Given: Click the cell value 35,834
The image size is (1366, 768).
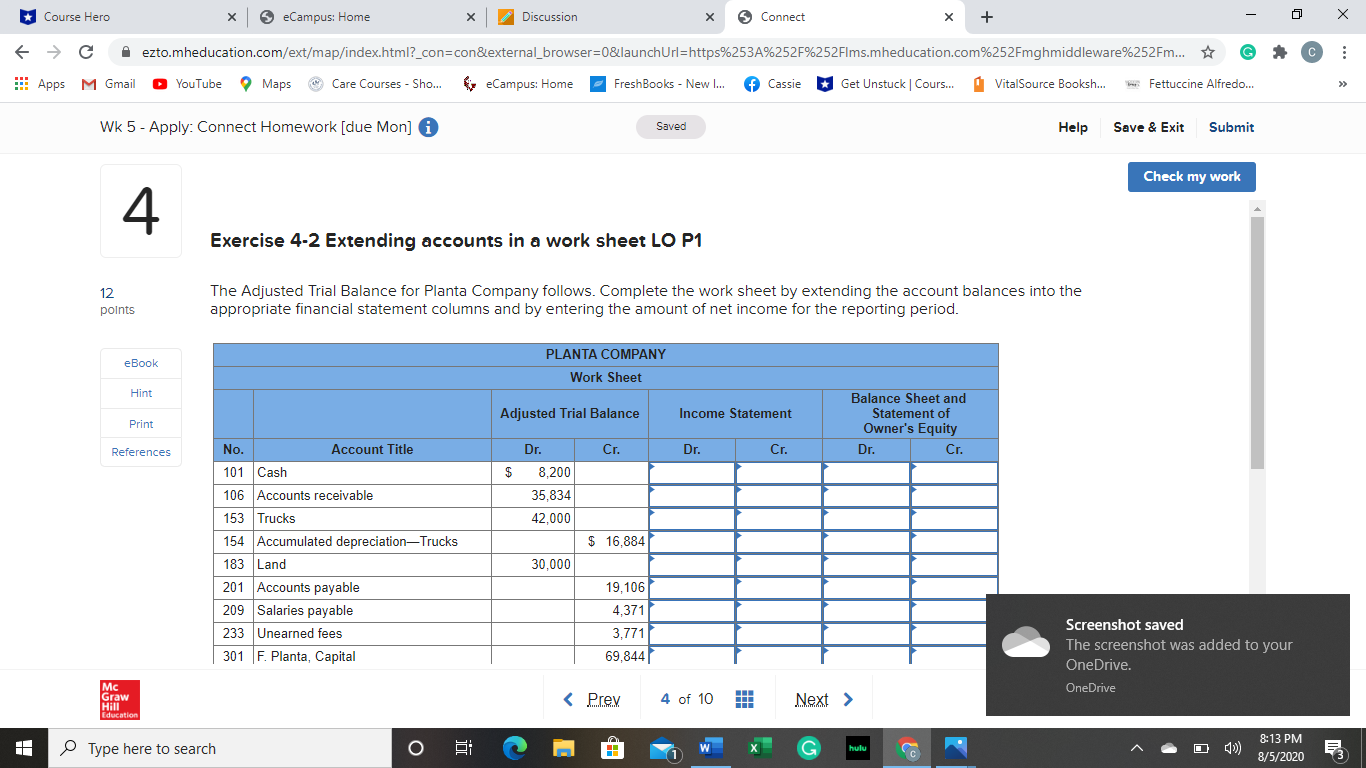Looking at the screenshot, I should [551, 495].
